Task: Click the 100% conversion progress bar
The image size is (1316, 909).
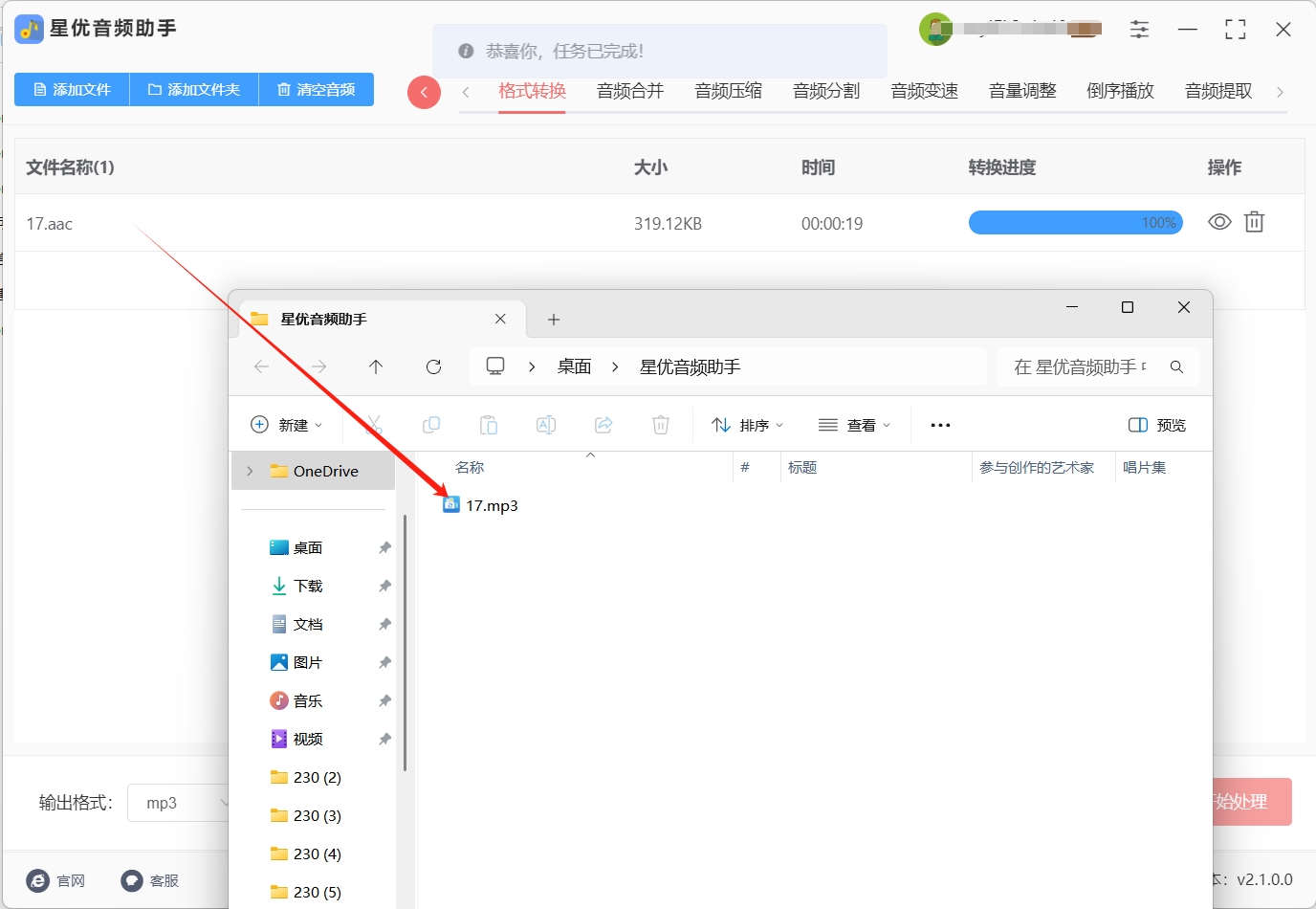Action: [x=1076, y=223]
